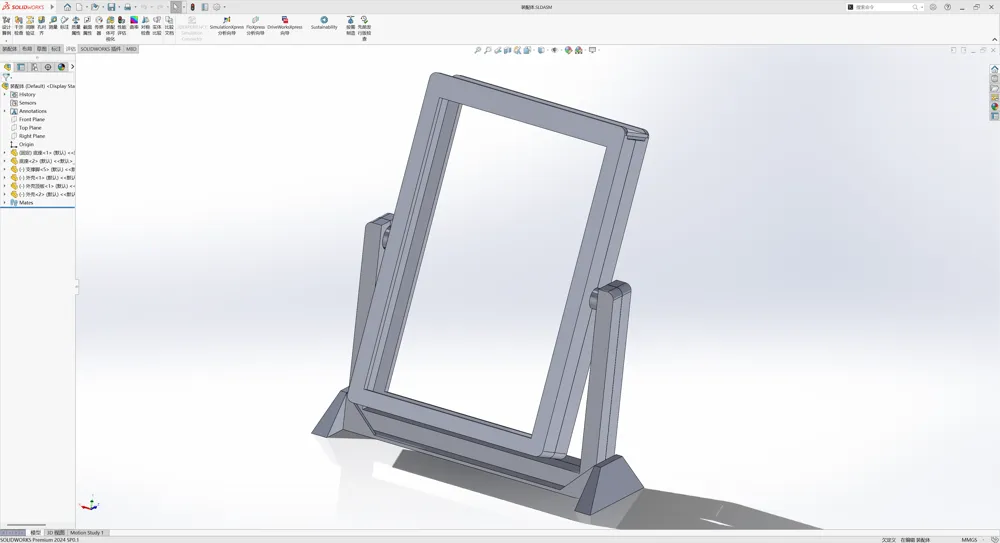Open the Mass Properties tool

coord(76,26)
